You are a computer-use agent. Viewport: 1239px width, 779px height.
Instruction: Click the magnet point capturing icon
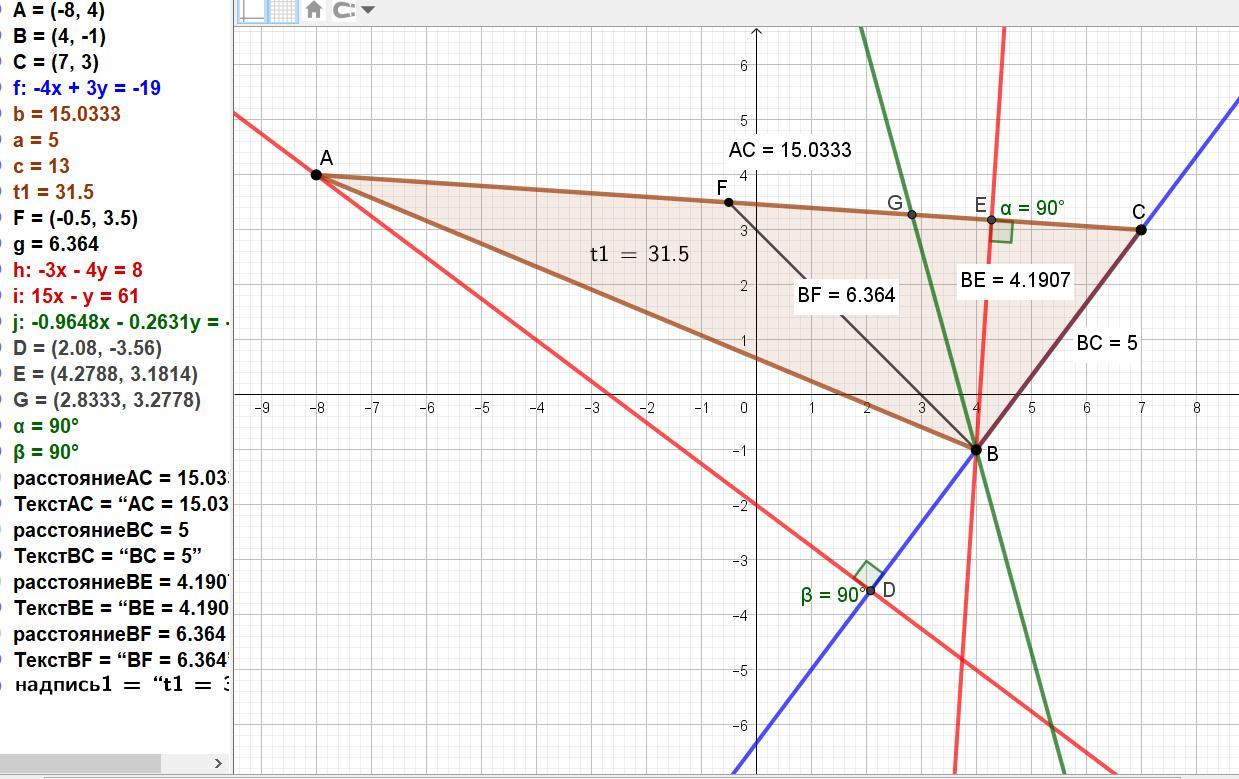pyautogui.click(x=344, y=10)
